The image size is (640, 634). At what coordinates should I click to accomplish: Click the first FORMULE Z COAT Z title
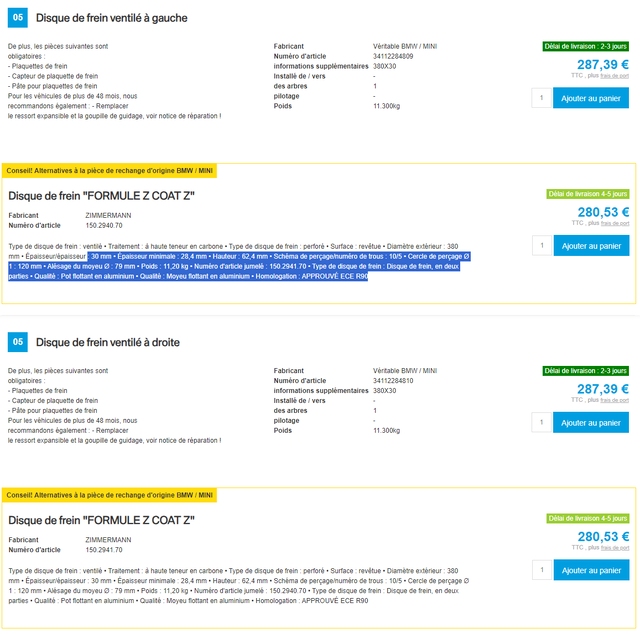coord(101,196)
